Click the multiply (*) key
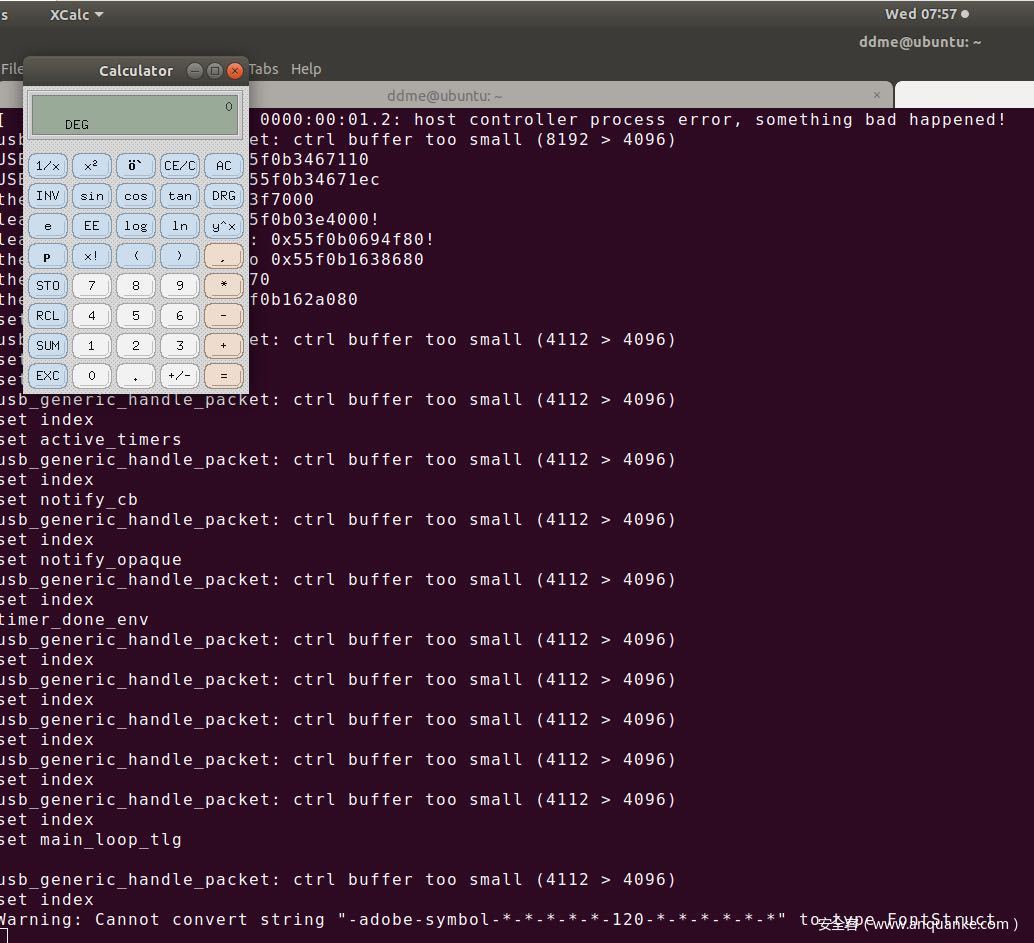This screenshot has width=1034, height=943. click(x=223, y=286)
